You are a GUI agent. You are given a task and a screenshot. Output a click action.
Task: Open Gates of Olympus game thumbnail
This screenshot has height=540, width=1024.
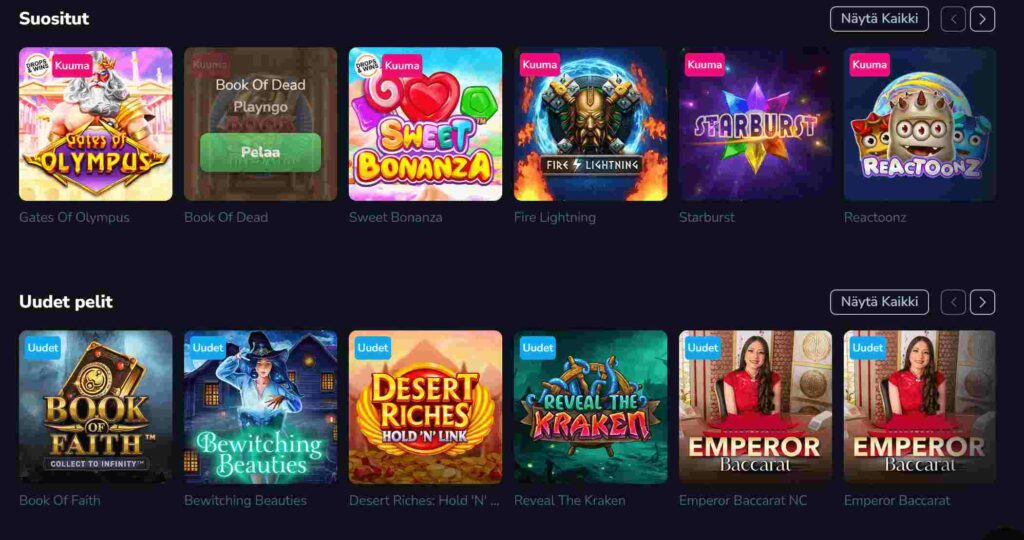point(96,124)
